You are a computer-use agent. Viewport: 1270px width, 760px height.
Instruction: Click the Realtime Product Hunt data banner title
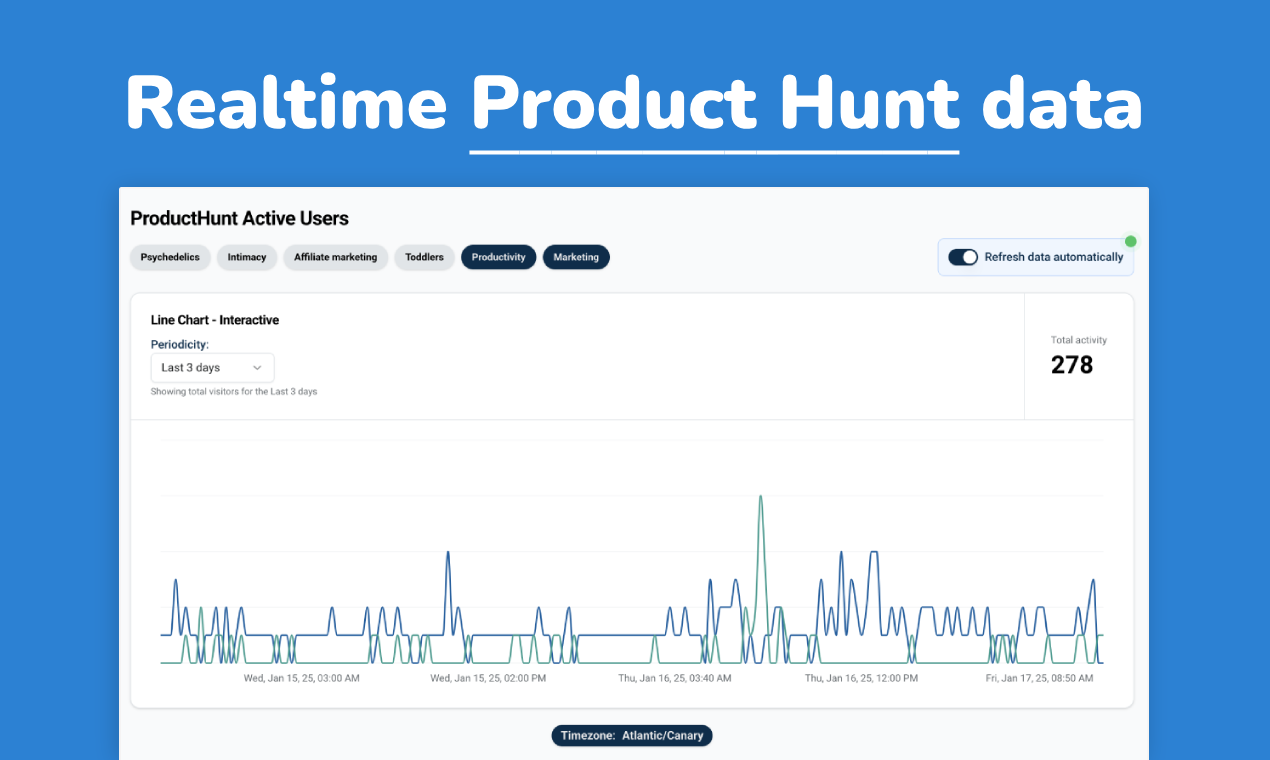pos(634,105)
